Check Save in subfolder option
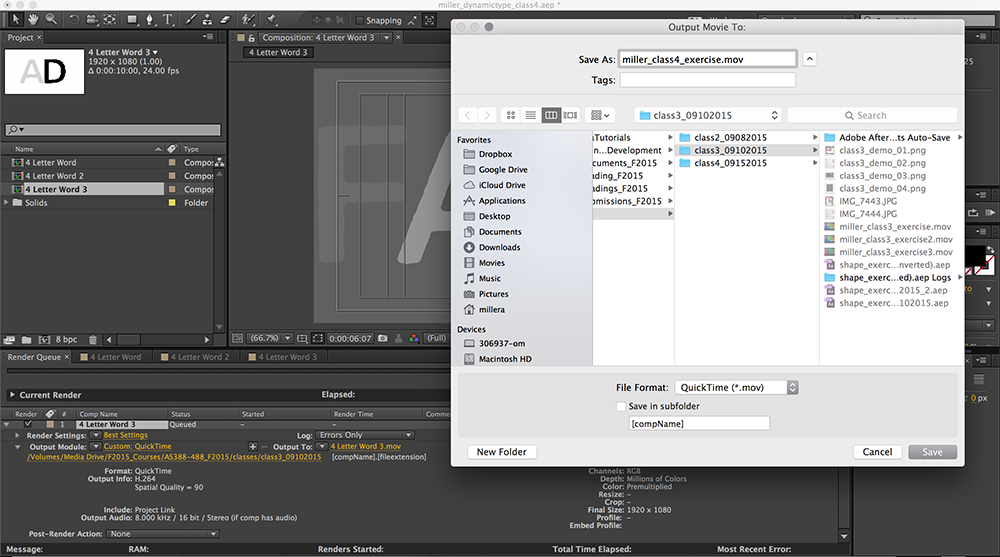This screenshot has width=1000, height=557. 621,406
